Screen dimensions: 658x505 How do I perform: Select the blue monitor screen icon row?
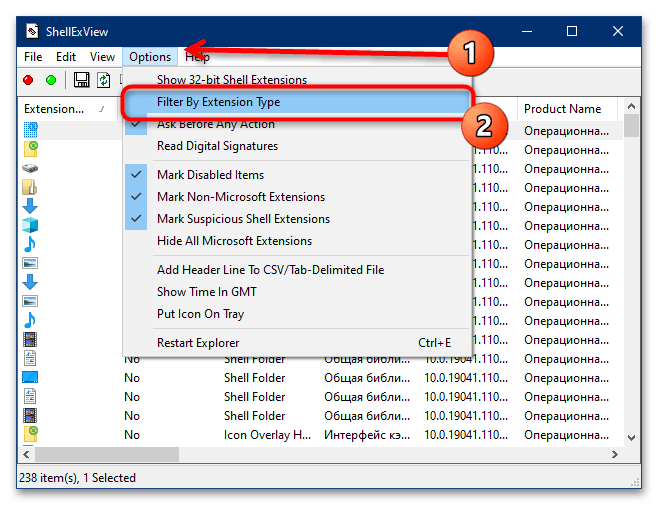30,377
